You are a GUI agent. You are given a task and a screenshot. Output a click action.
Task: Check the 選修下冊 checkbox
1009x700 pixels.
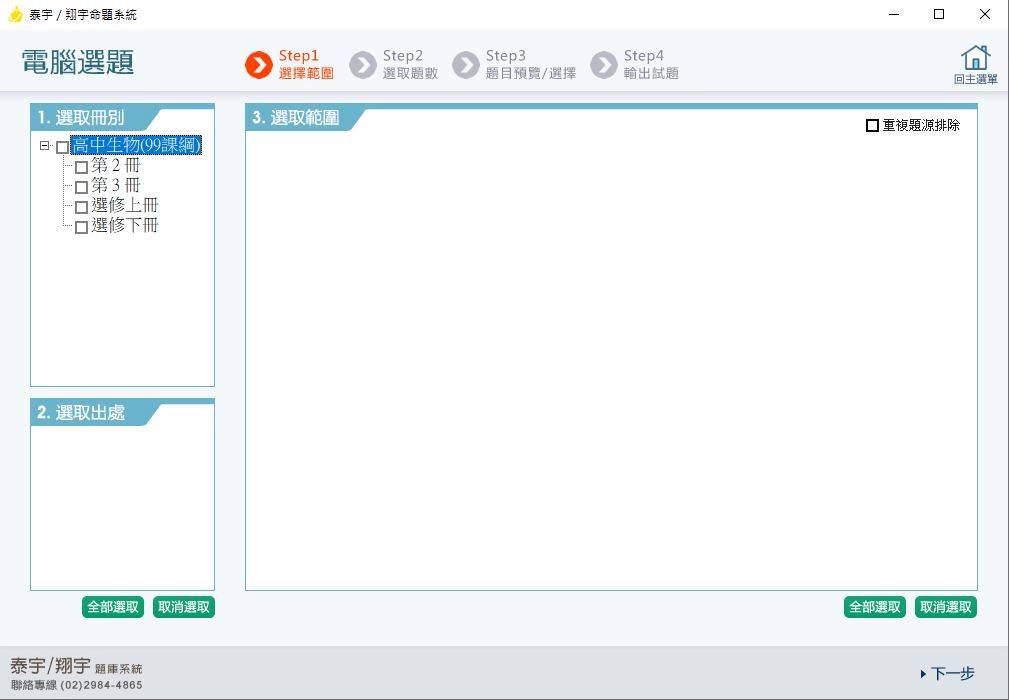82,227
